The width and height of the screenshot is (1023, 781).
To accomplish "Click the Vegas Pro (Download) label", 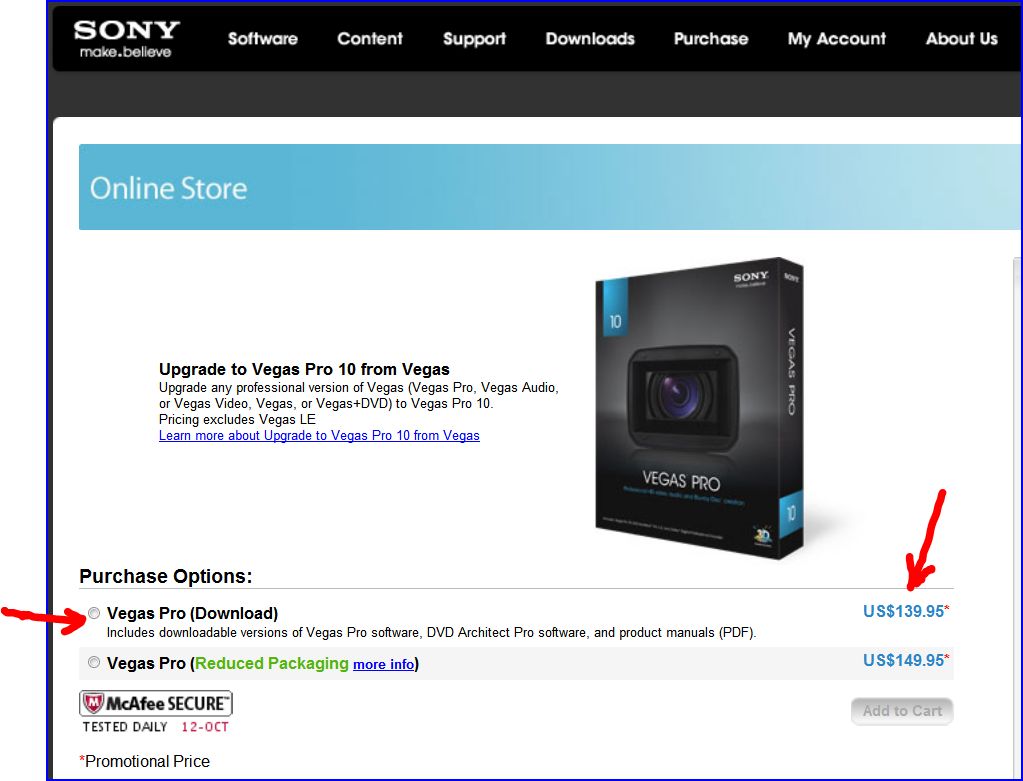I will click(192, 613).
